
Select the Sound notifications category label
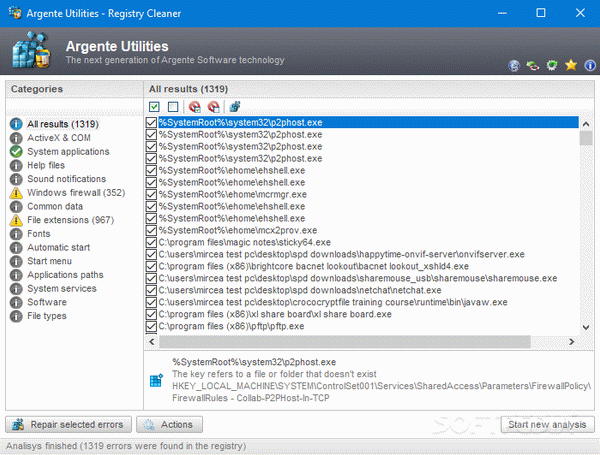pos(67,179)
